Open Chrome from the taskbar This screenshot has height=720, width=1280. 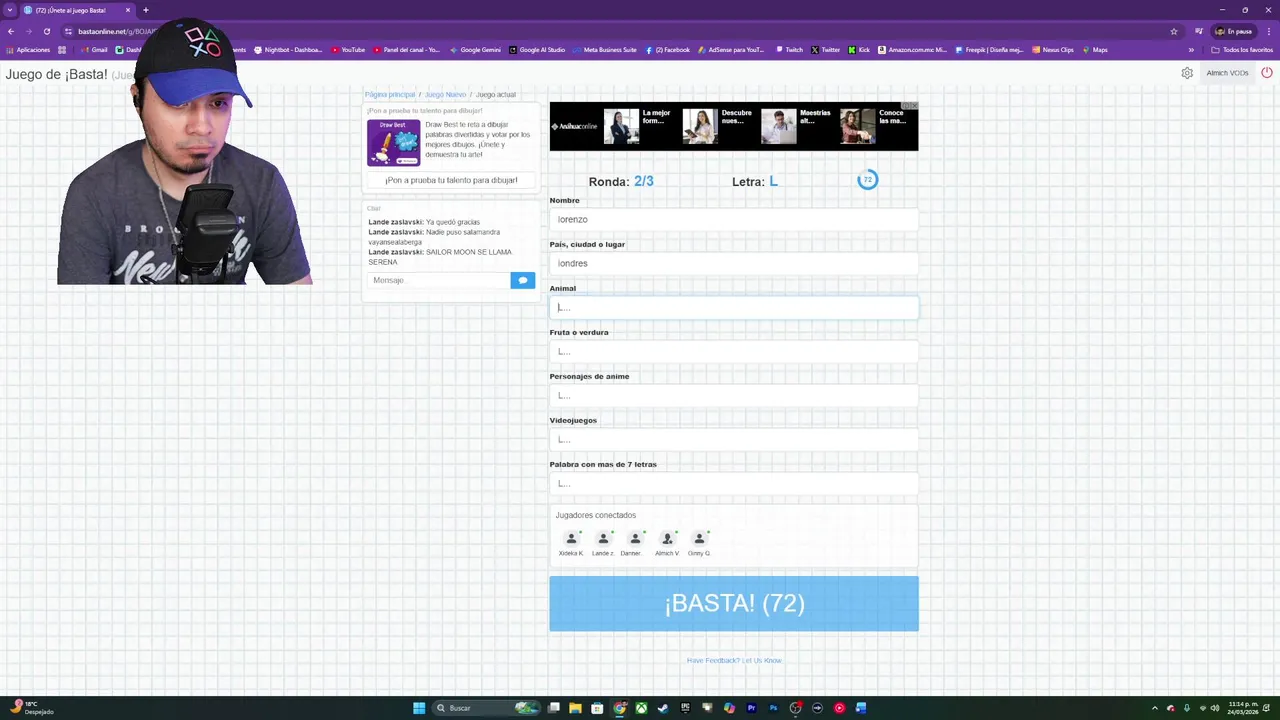(619, 708)
